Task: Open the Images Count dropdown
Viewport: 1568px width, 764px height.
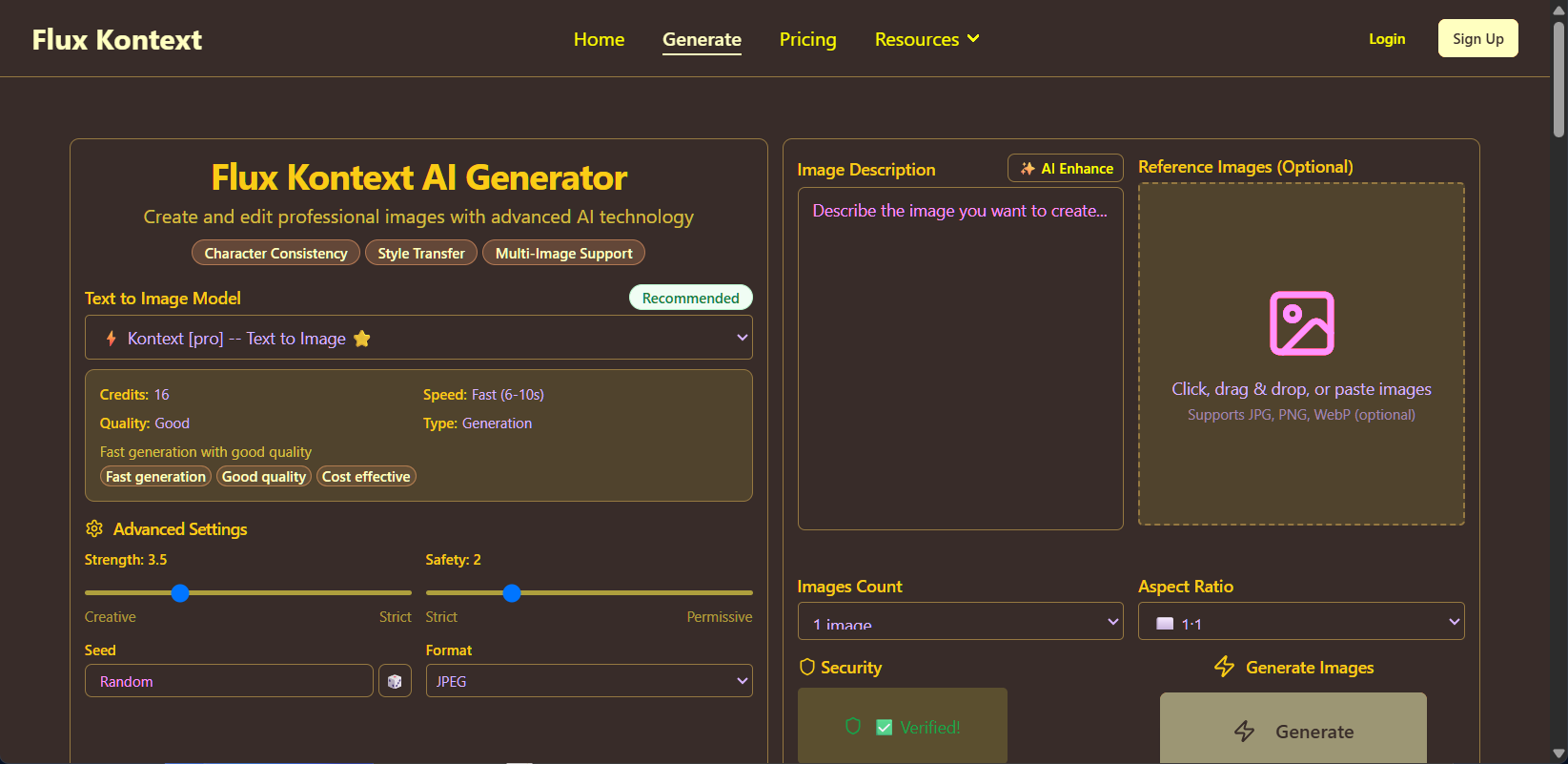Action: pos(961,622)
